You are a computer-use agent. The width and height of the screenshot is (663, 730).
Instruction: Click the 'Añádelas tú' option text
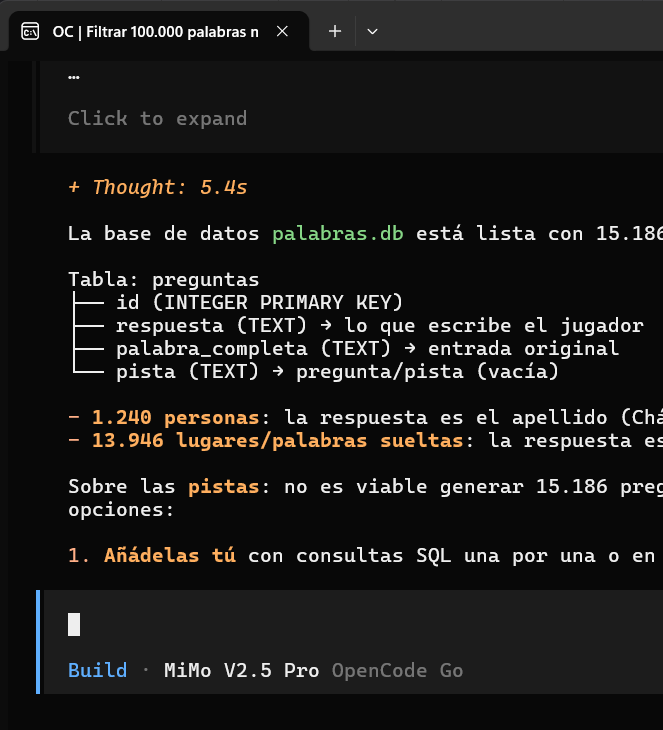169,555
